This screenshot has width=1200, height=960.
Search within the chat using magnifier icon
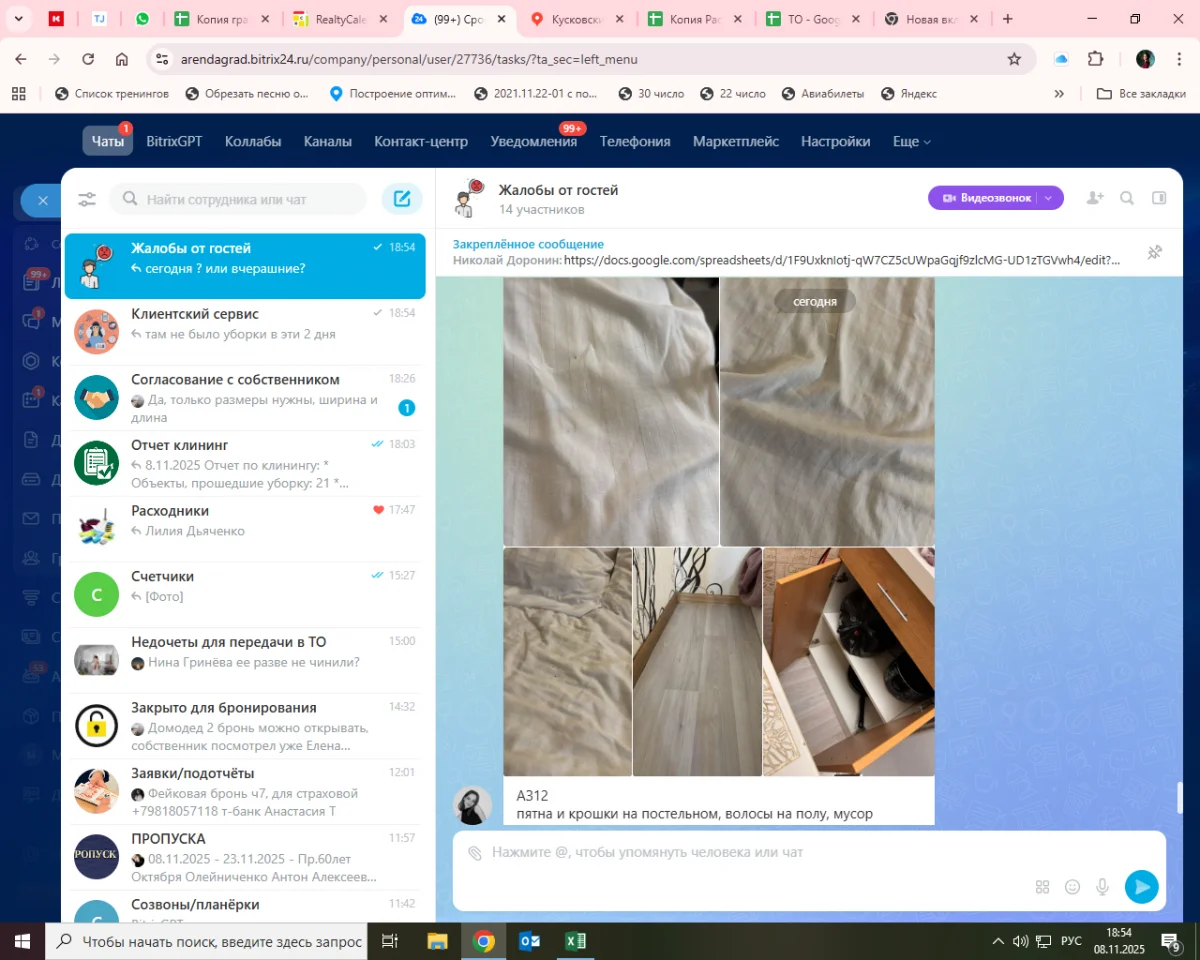1127,198
